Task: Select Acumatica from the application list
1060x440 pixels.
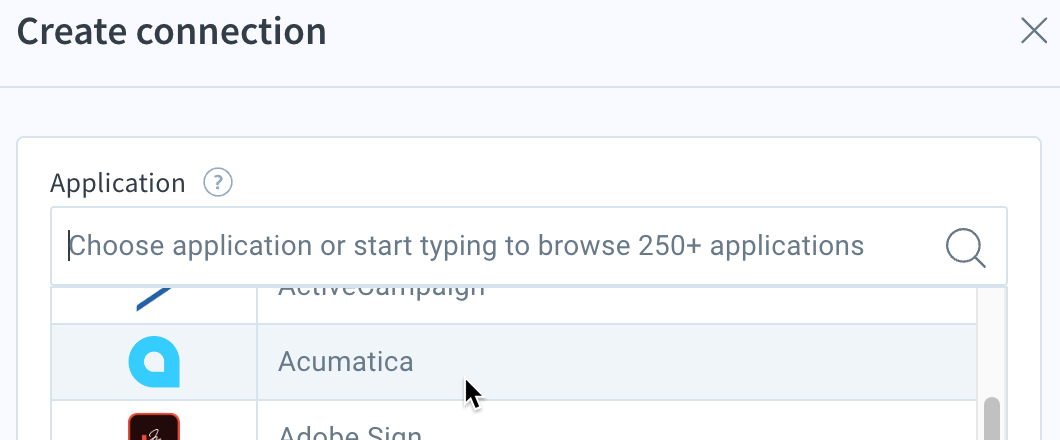Action: coord(514,362)
